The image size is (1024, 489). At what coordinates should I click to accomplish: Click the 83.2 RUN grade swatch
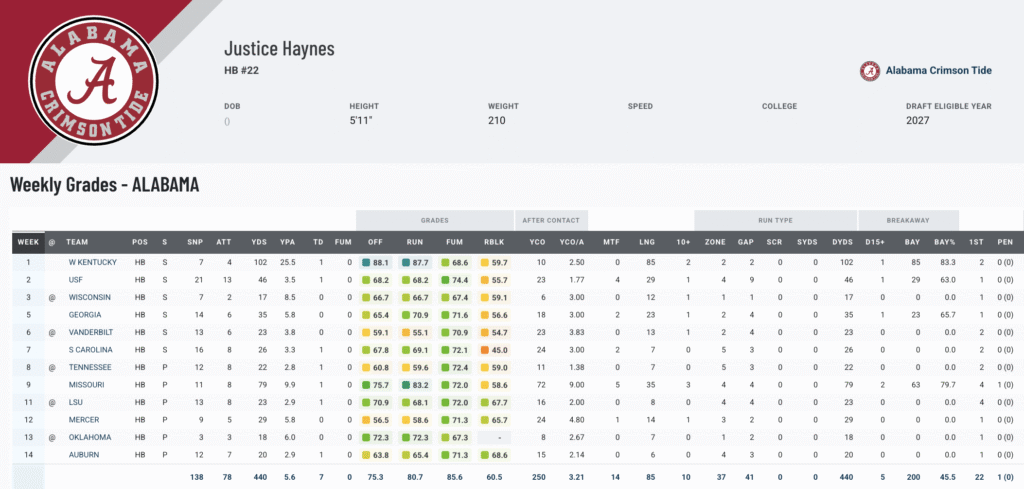pos(406,385)
